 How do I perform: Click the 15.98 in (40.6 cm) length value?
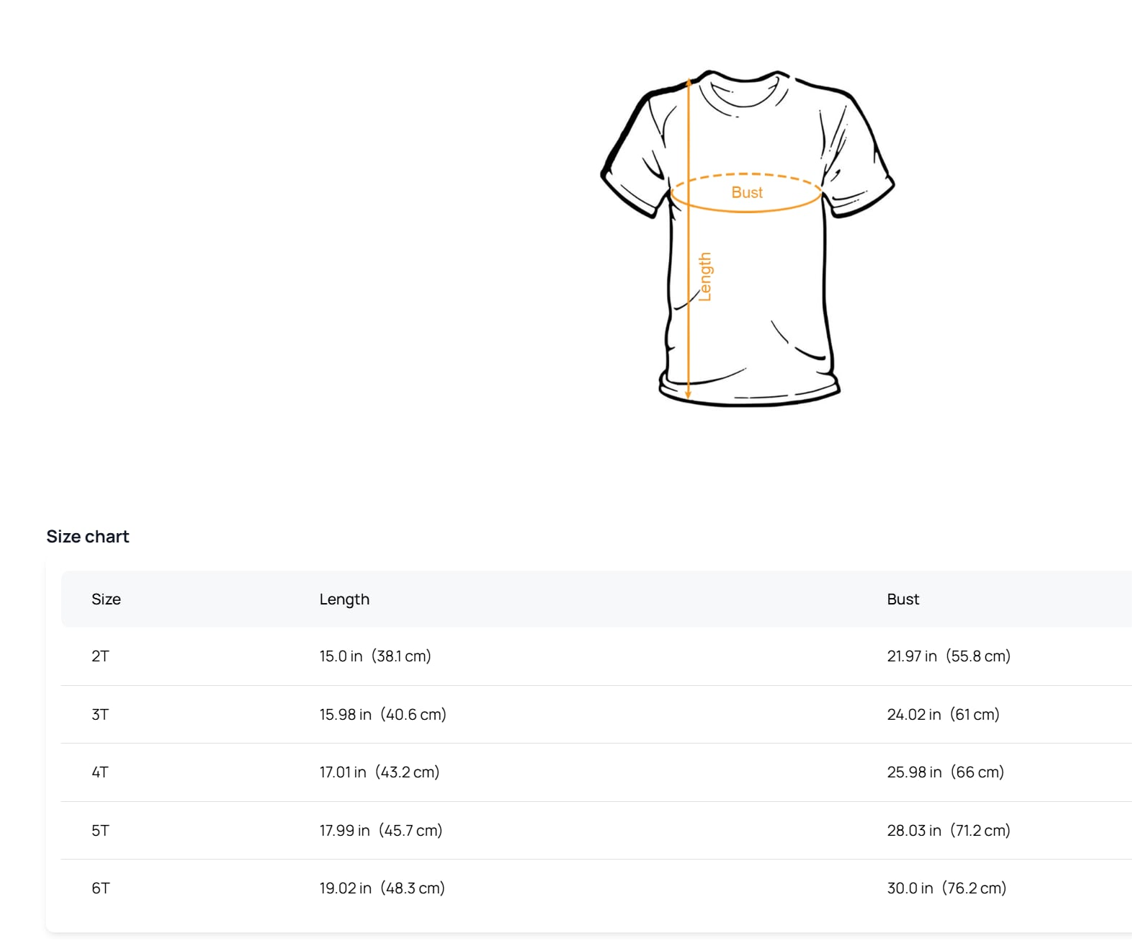pyautogui.click(x=383, y=714)
